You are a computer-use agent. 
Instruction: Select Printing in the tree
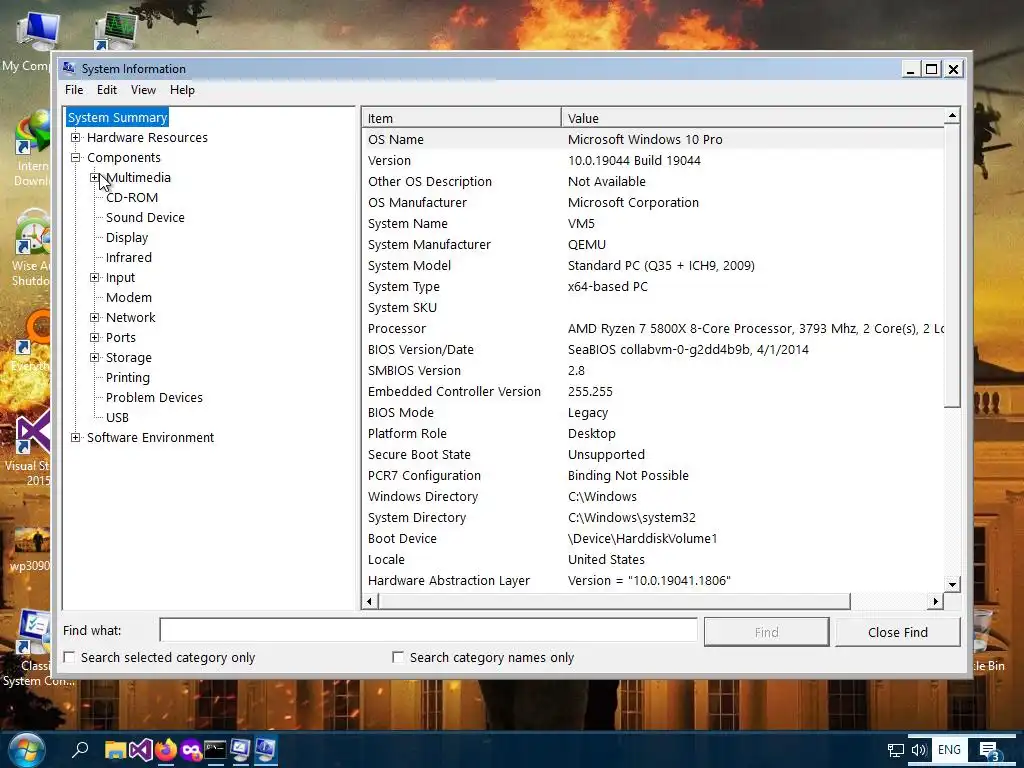[127, 377]
